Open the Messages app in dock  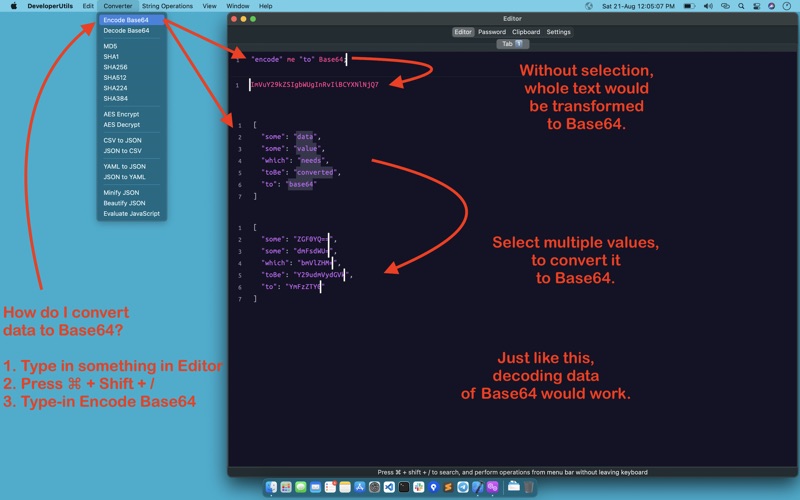tap(301, 487)
